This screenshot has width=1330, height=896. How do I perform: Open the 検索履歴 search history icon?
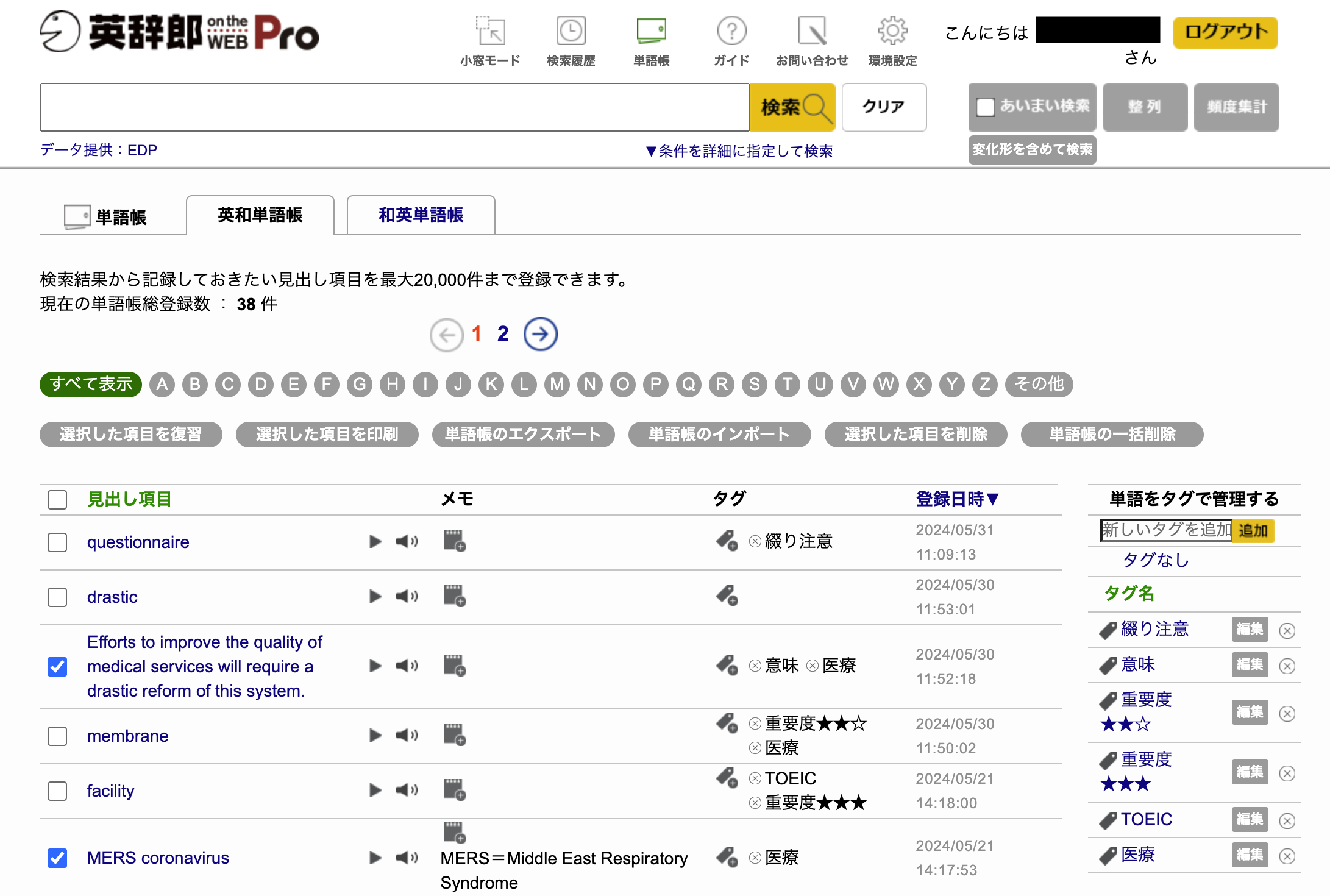point(571,32)
